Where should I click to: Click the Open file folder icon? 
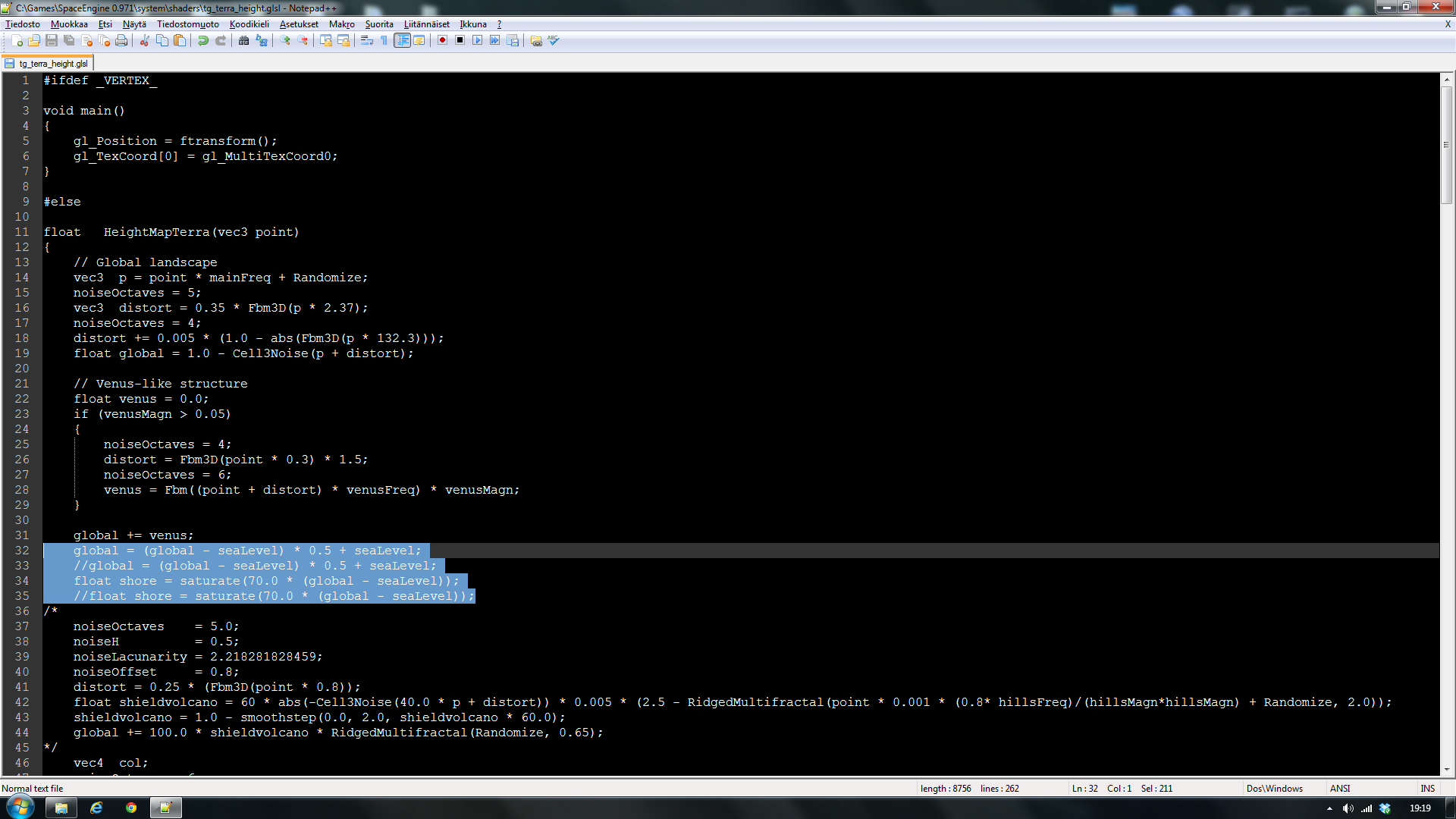click(x=34, y=41)
